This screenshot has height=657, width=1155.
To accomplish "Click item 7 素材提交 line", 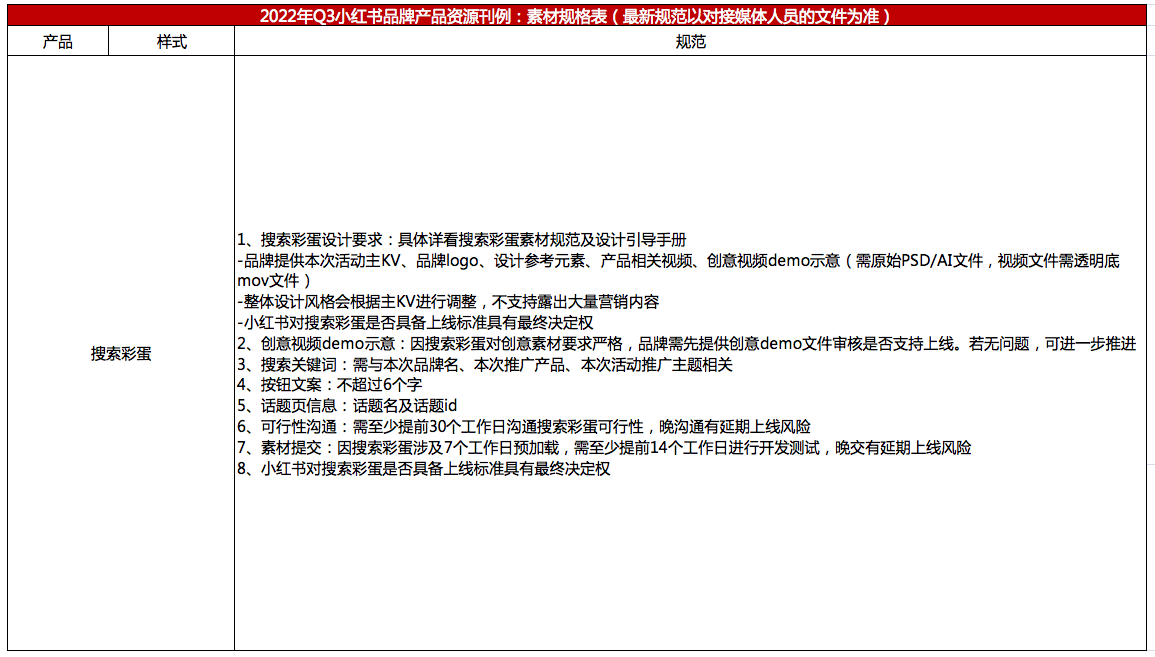I will (604, 448).
